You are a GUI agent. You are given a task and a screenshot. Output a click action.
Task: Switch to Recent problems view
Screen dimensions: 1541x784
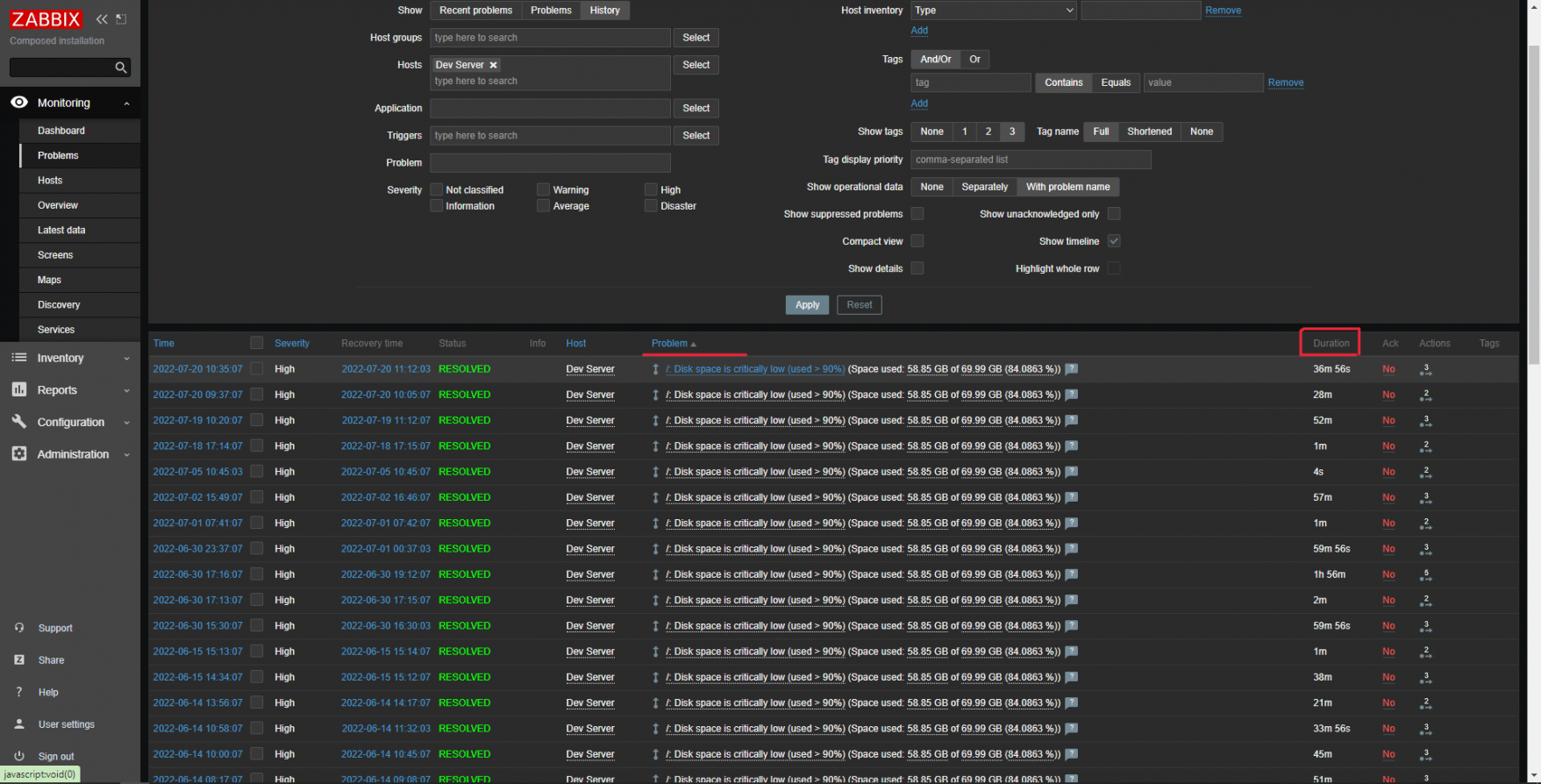pos(475,11)
